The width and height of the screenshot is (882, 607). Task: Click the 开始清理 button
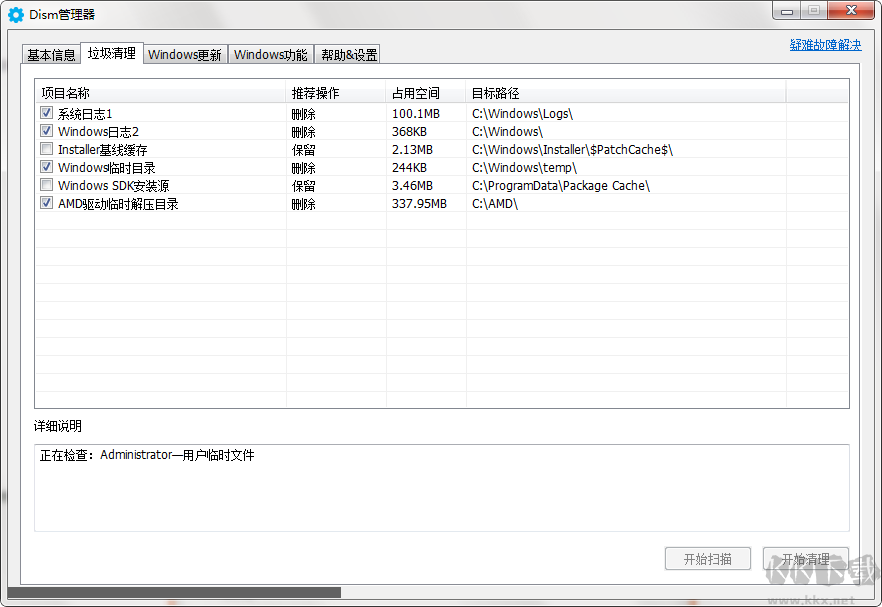click(x=805, y=559)
